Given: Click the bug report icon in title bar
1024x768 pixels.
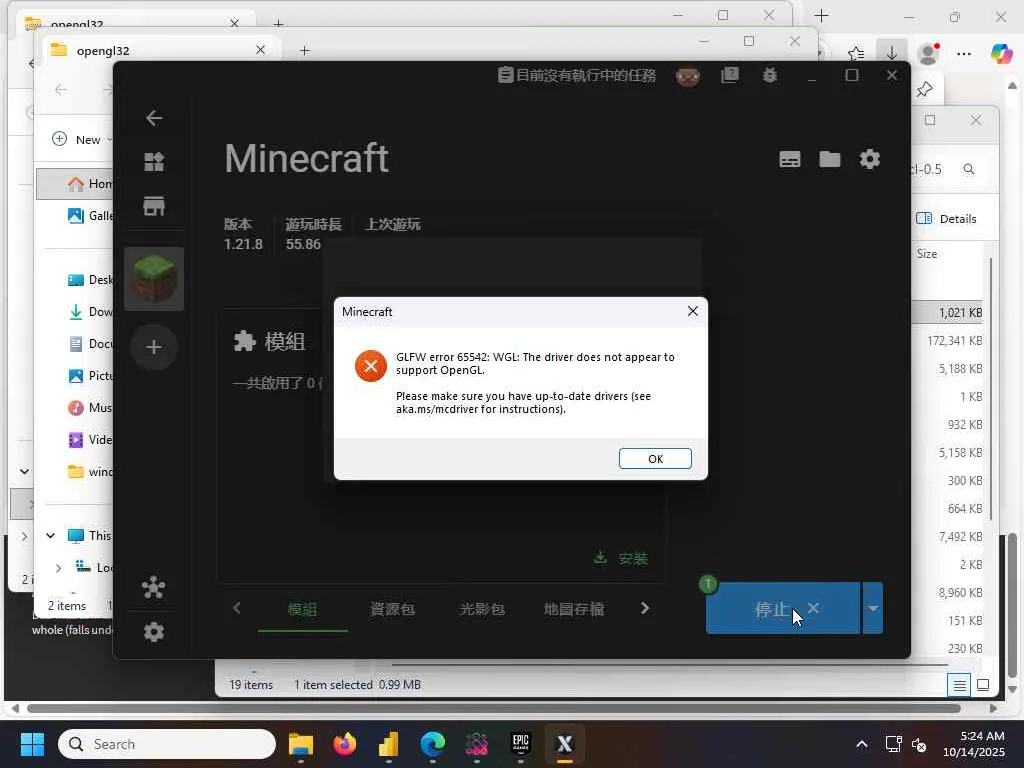Looking at the screenshot, I should [770, 75].
